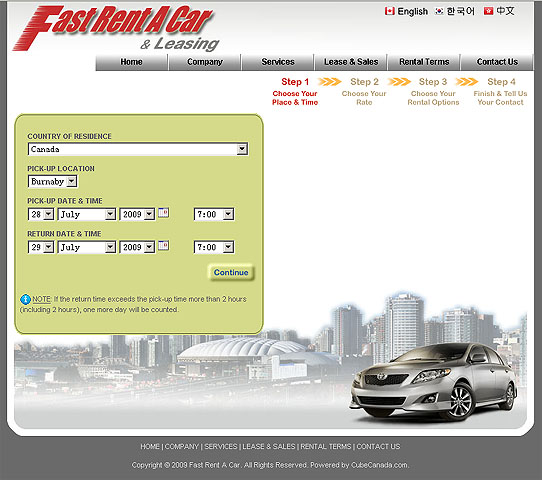Click the blue info icon beside NOTE
The image size is (542, 480).
click(x=25, y=299)
